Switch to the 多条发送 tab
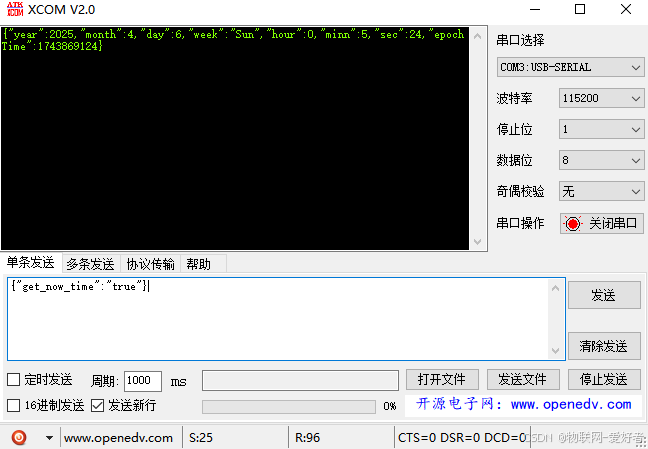Viewport: 648px width, 449px height. (91, 264)
